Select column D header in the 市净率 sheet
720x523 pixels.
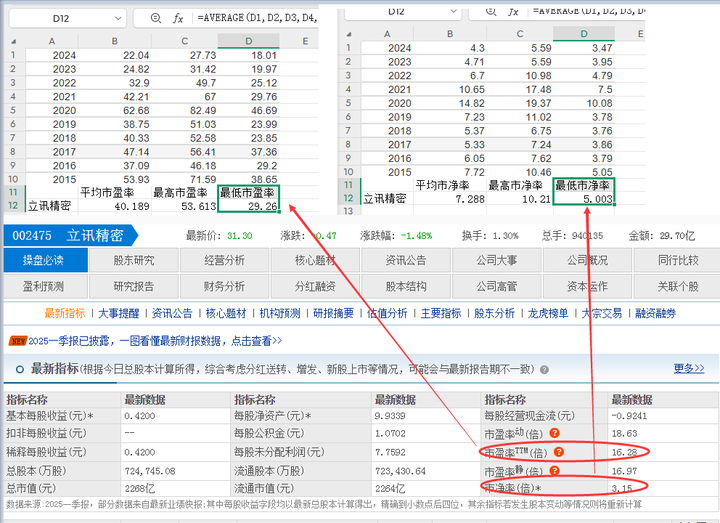pyautogui.click(x=584, y=34)
